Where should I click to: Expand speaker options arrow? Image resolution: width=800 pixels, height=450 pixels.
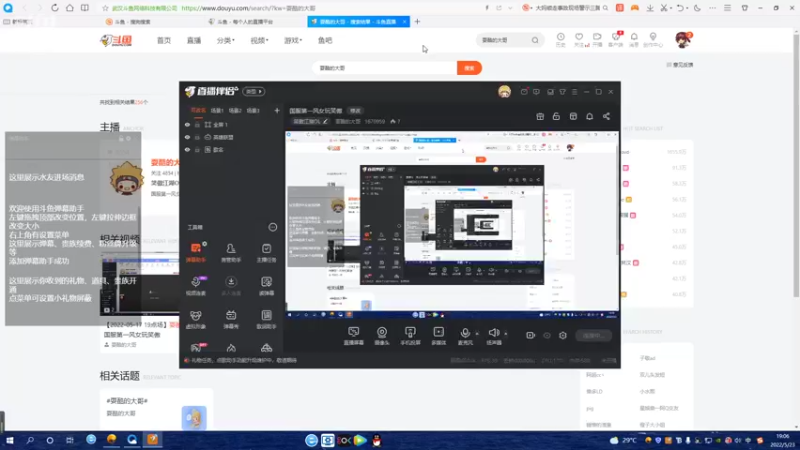506,334
